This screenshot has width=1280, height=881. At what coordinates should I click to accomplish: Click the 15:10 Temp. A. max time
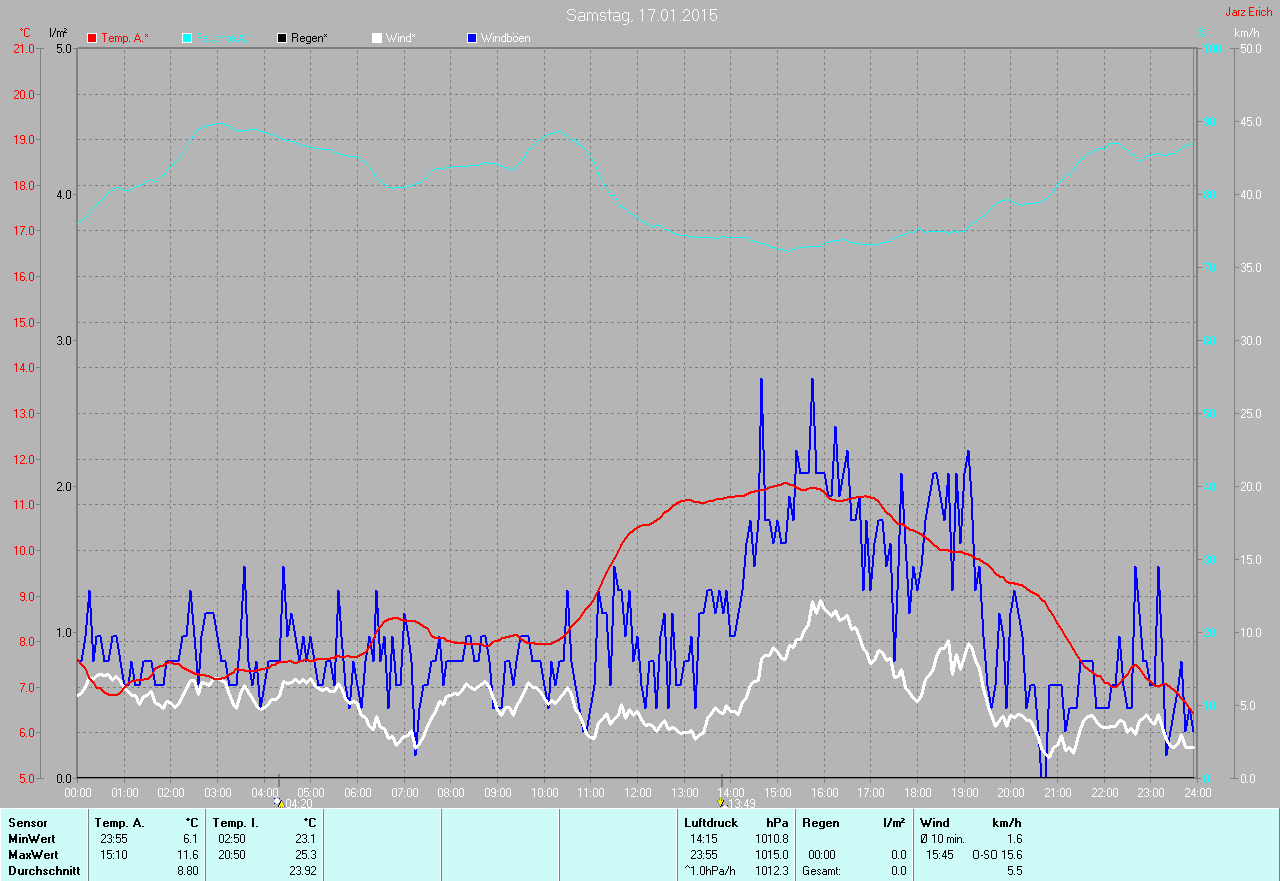coord(114,855)
